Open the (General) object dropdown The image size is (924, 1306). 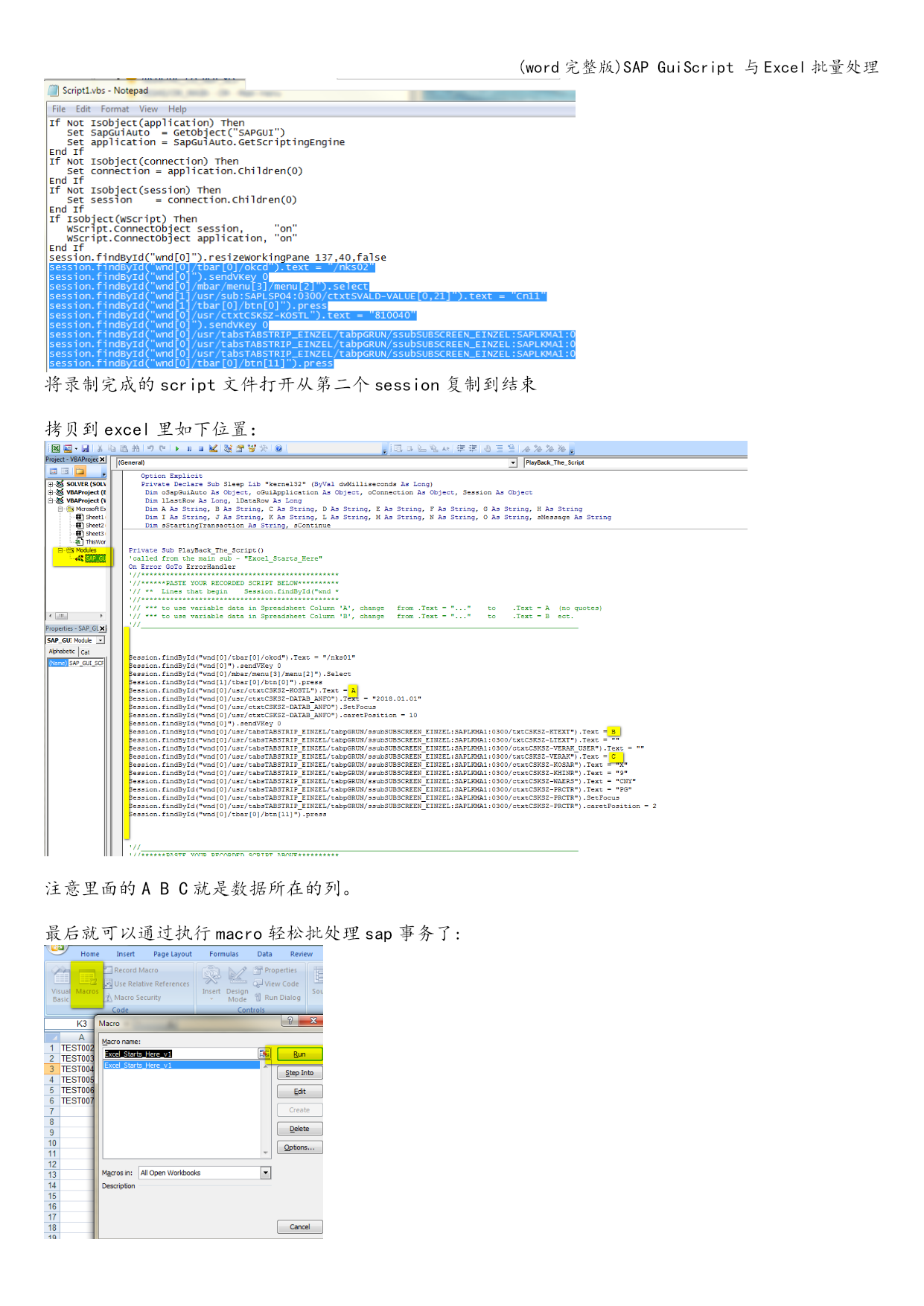click(x=513, y=462)
